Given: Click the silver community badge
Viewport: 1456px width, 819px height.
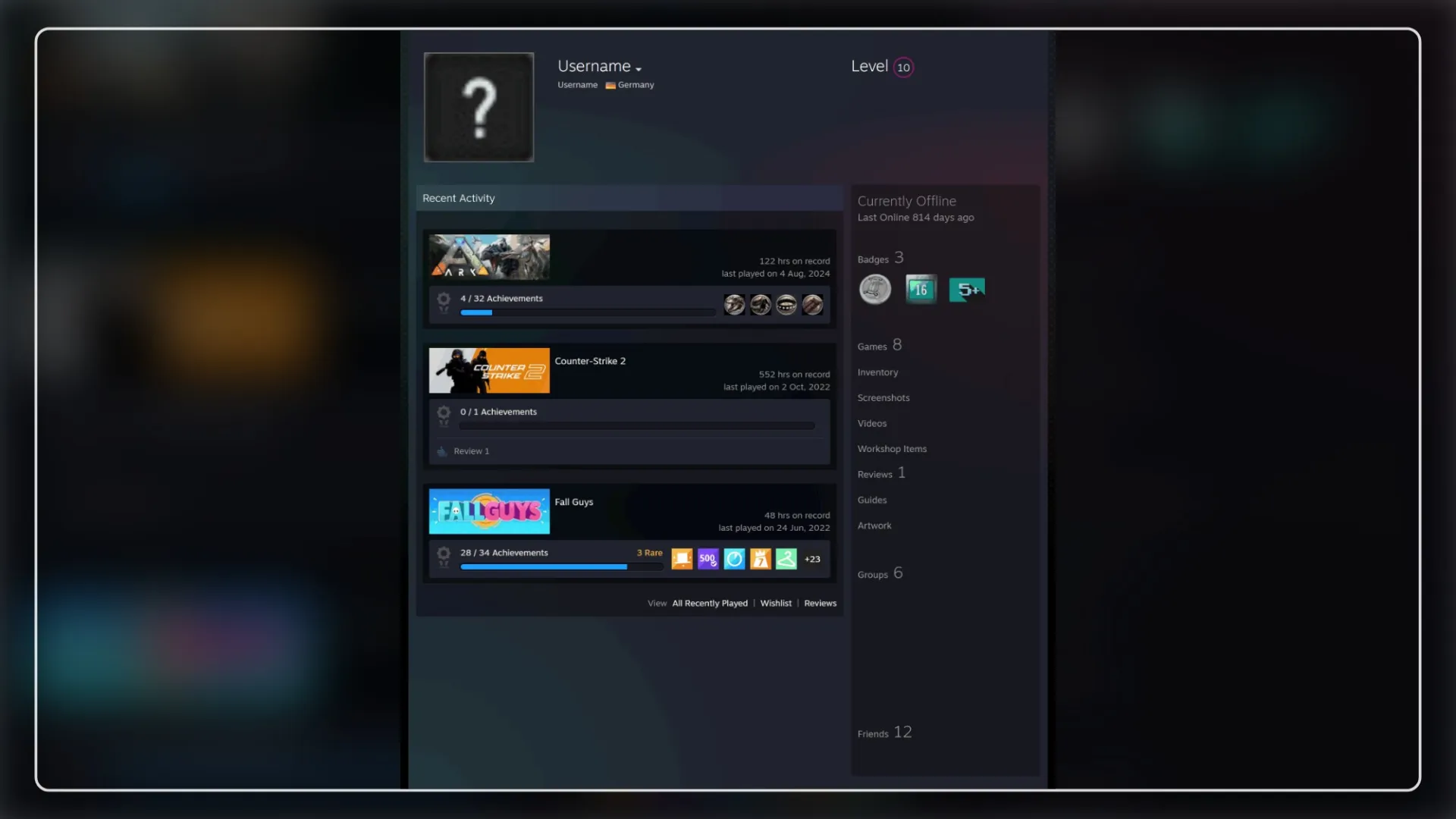Looking at the screenshot, I should point(874,290).
